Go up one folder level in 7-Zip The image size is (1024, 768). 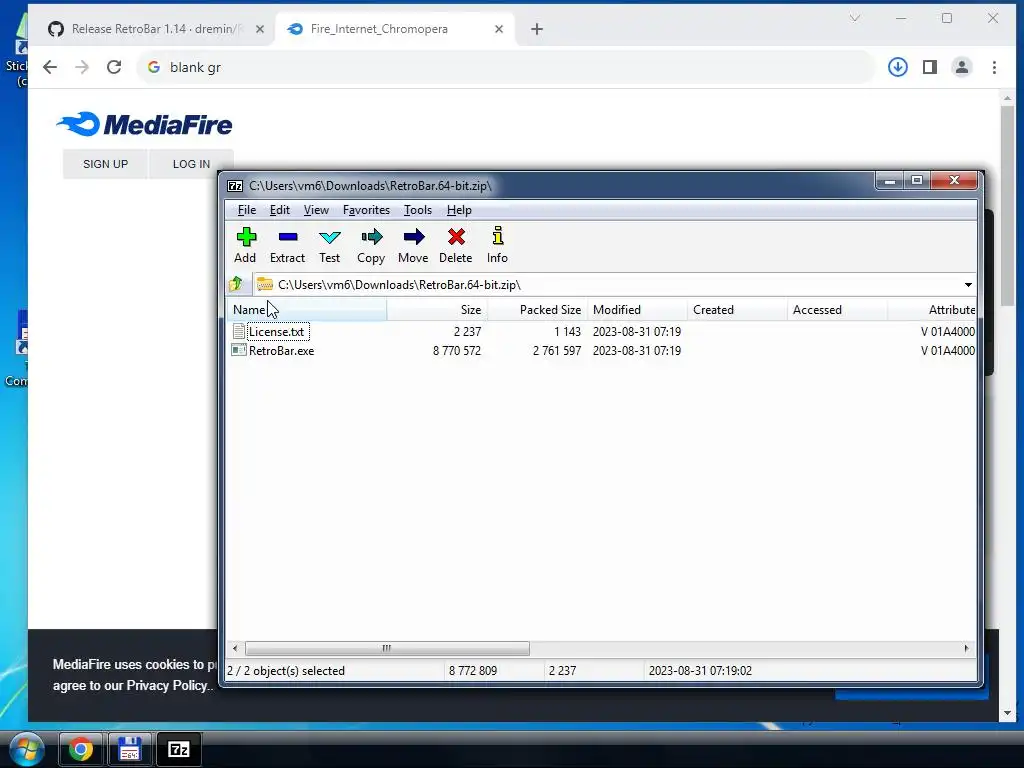pos(236,284)
